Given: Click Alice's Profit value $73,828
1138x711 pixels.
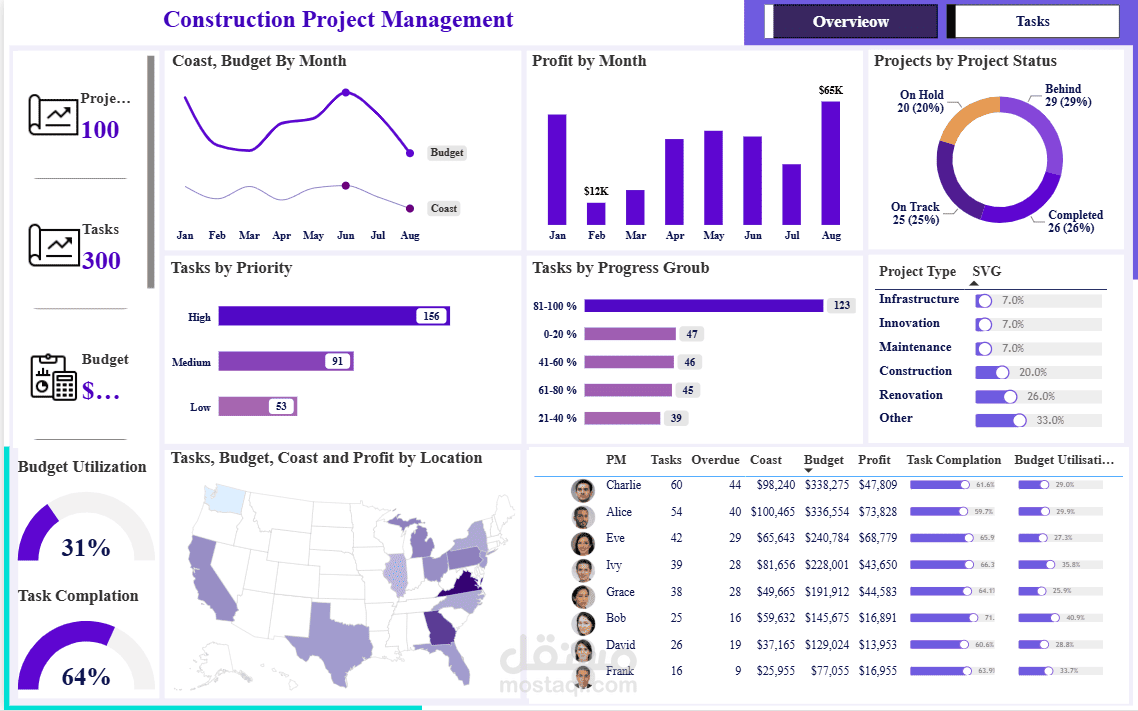Looking at the screenshot, I should 877,511.
